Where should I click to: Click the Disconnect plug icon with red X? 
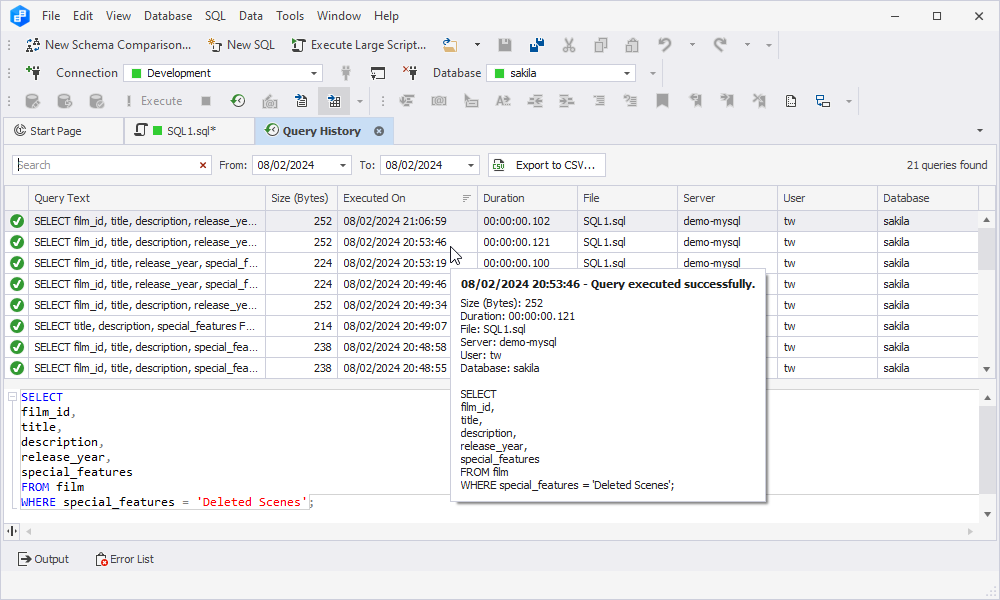[x=410, y=73]
